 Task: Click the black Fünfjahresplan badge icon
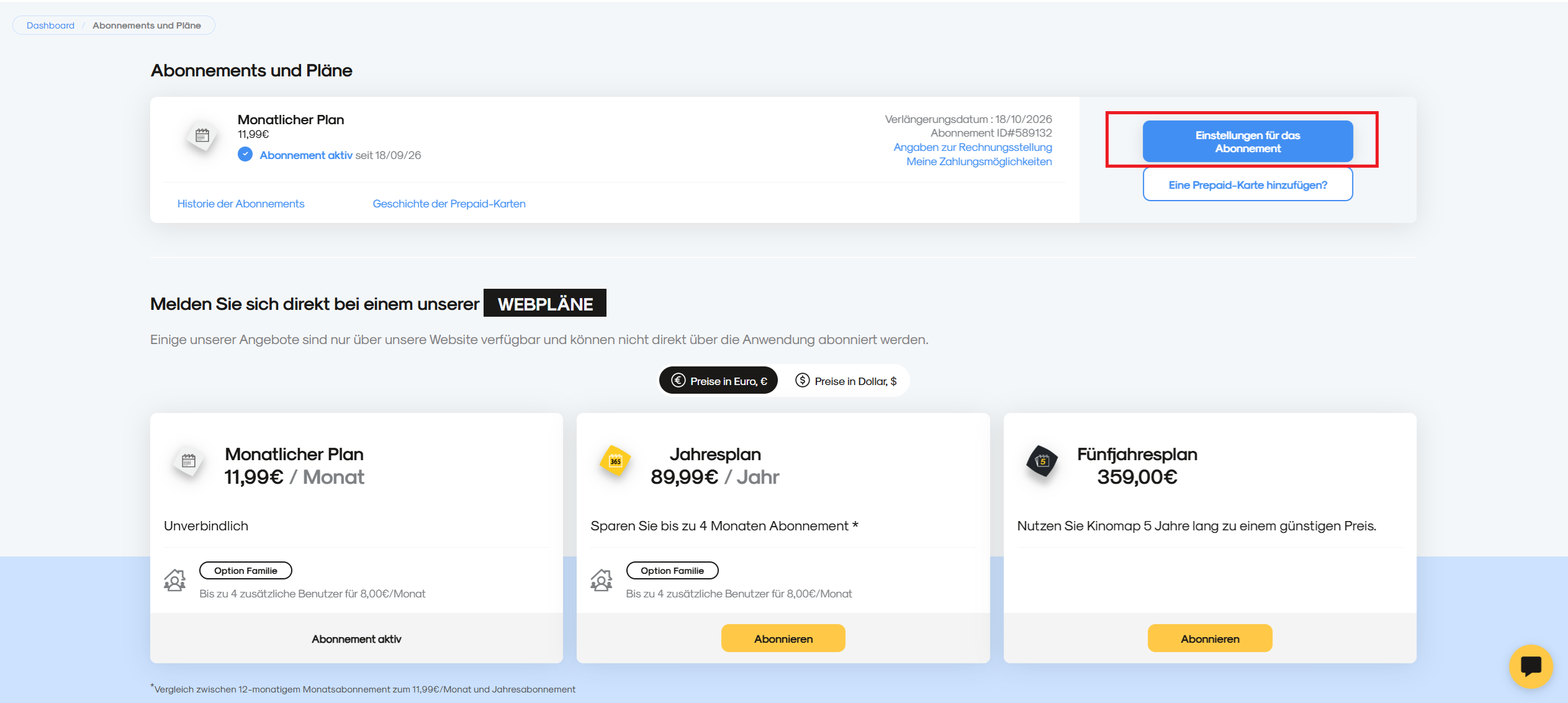[1042, 461]
